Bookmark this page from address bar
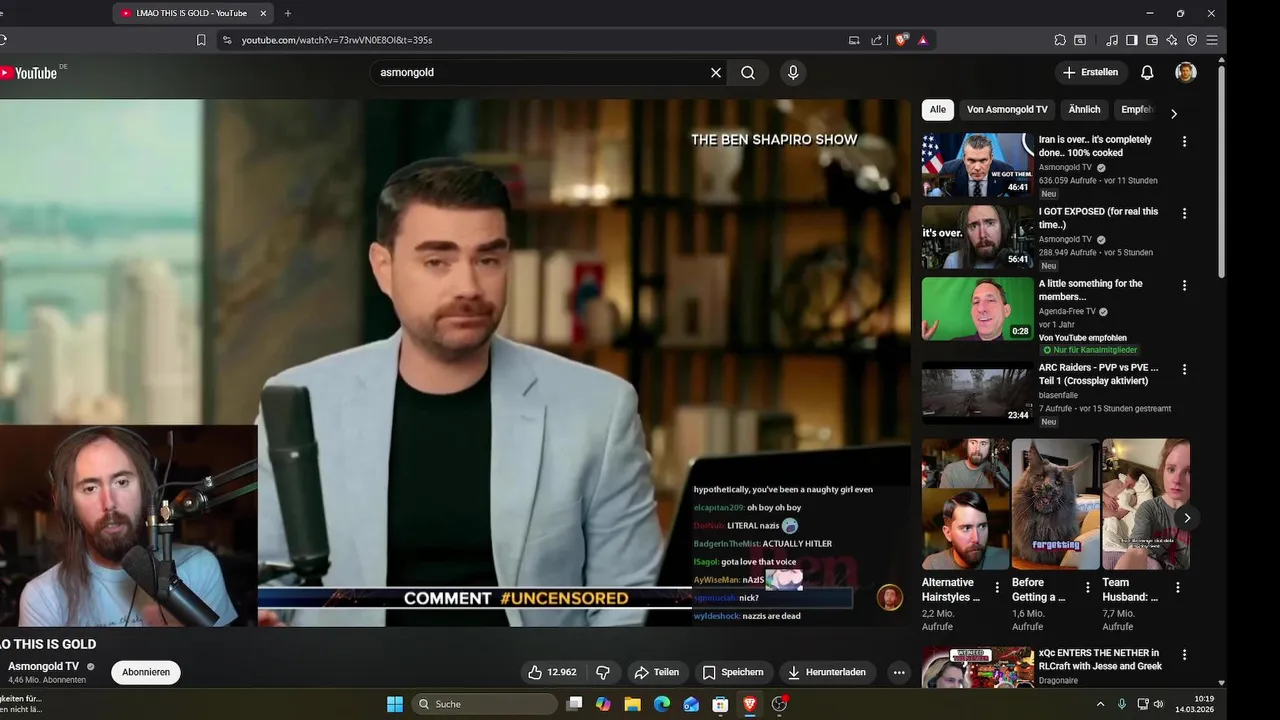The width and height of the screenshot is (1280, 720). [201, 40]
